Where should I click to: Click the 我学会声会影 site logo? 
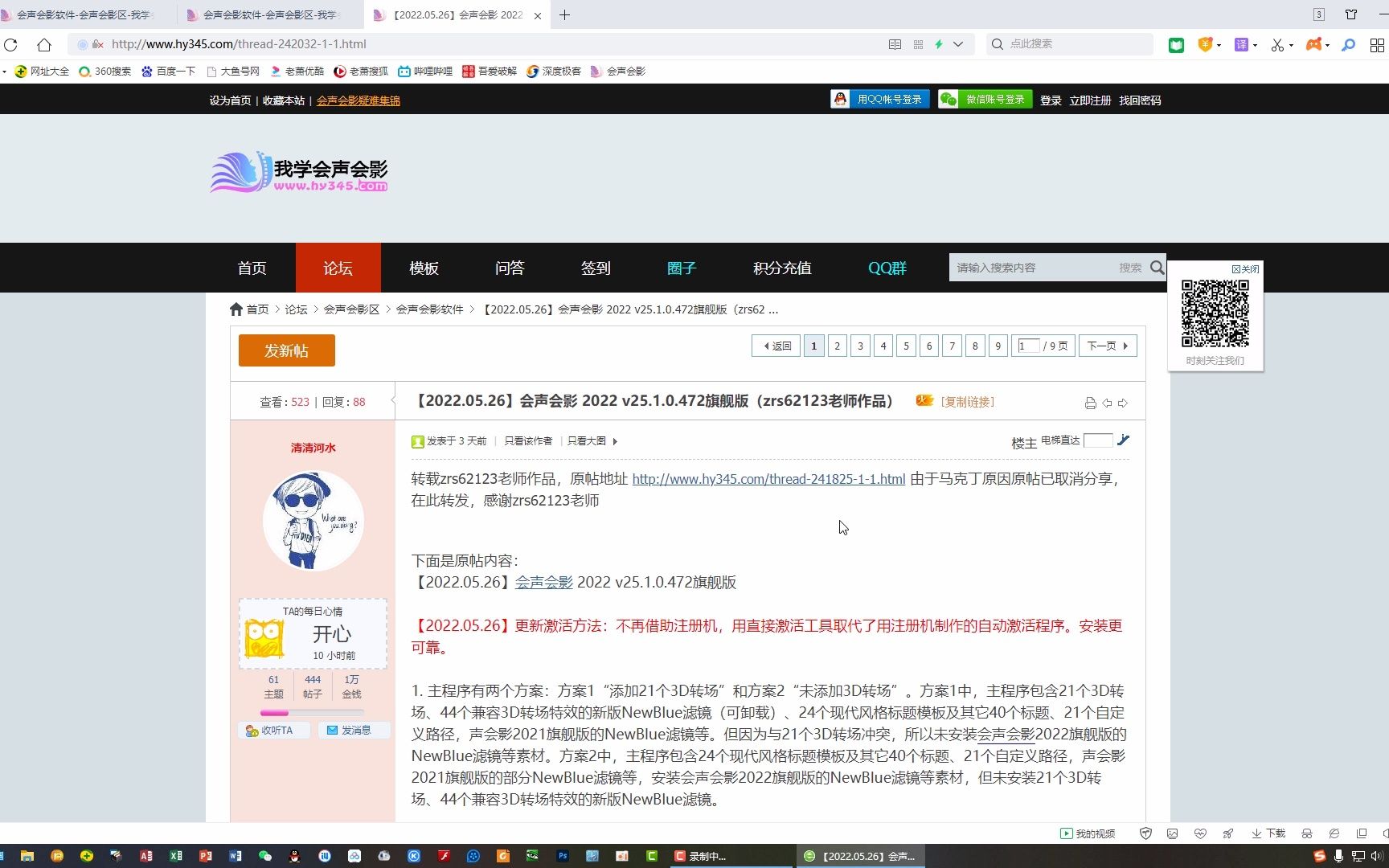pos(299,172)
